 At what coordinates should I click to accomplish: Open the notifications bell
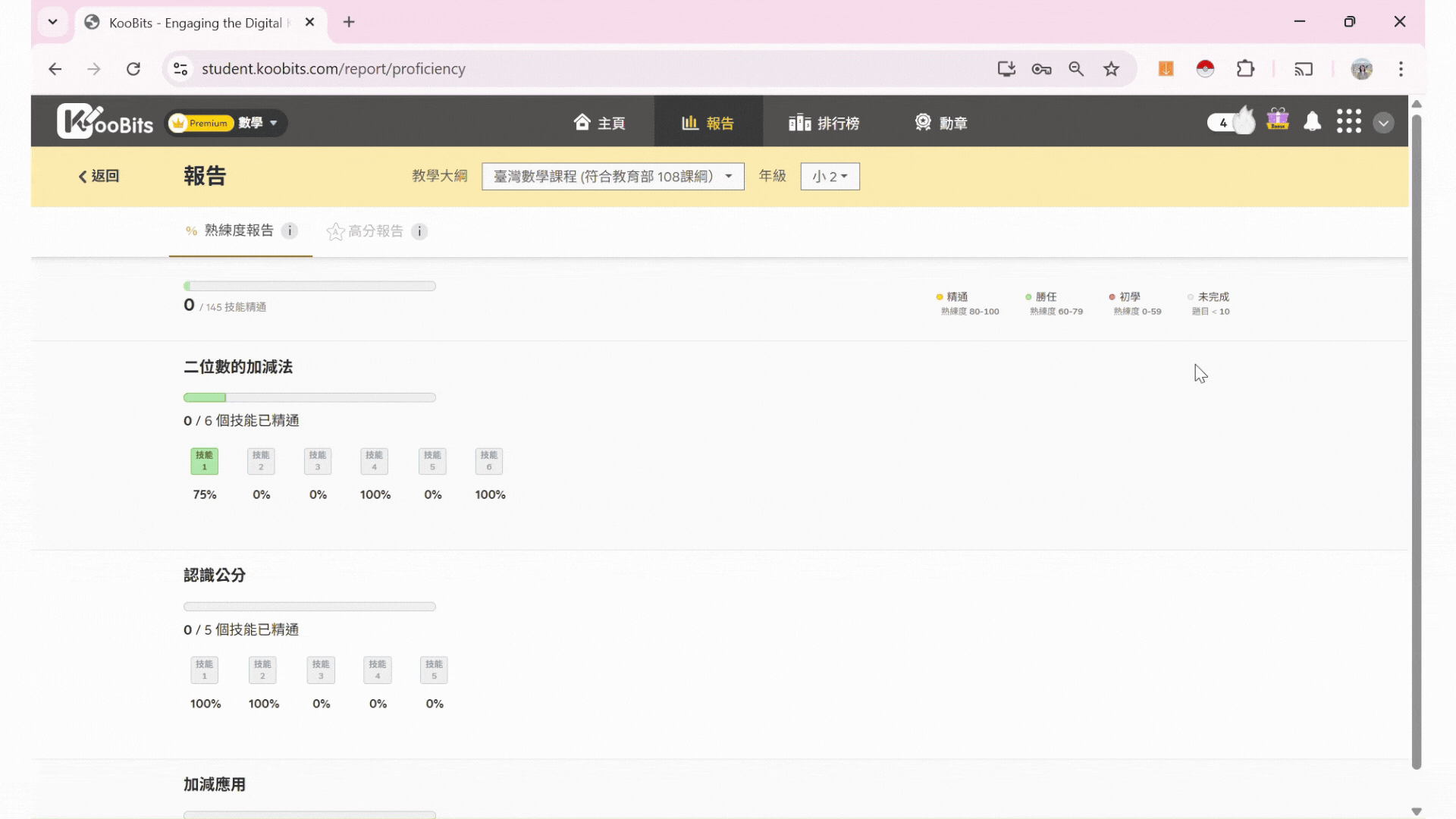coord(1313,121)
